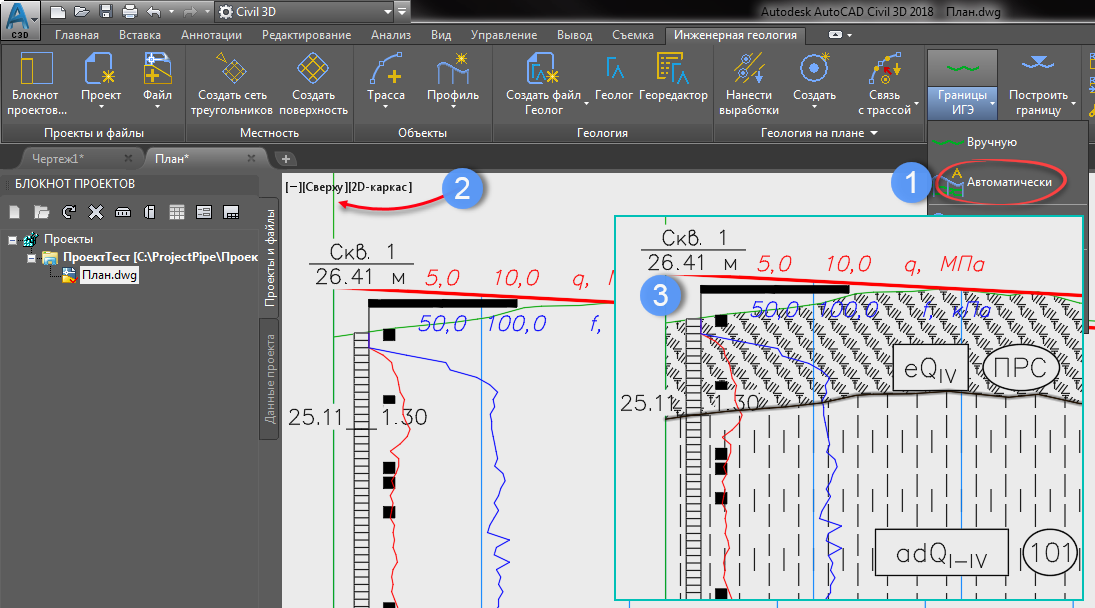The width and height of the screenshot is (1095, 608).
Task: Create a new drawing from Quick Access toolbar
Action: click(x=58, y=11)
